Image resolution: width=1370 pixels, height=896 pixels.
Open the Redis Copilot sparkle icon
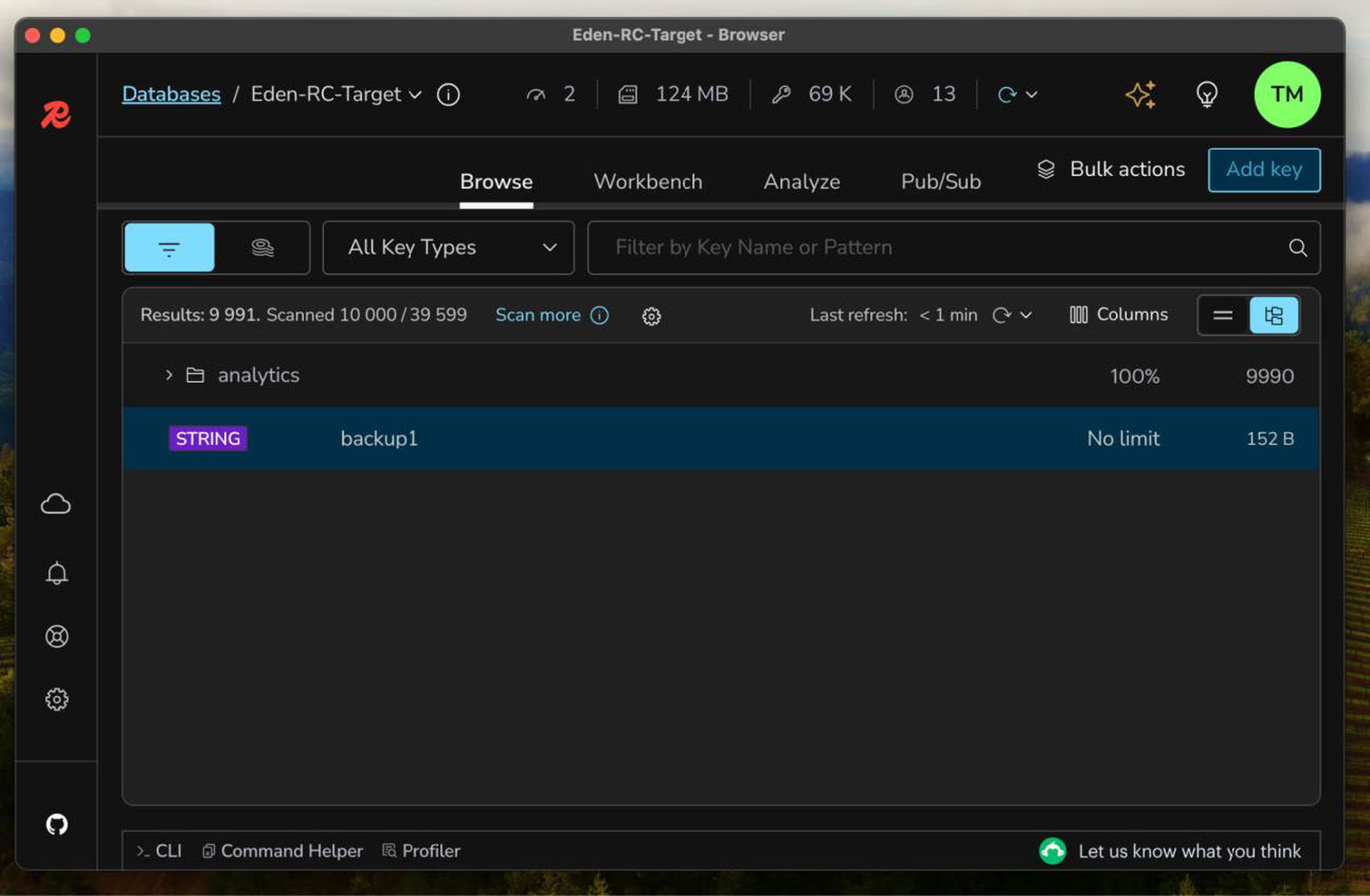1140,95
